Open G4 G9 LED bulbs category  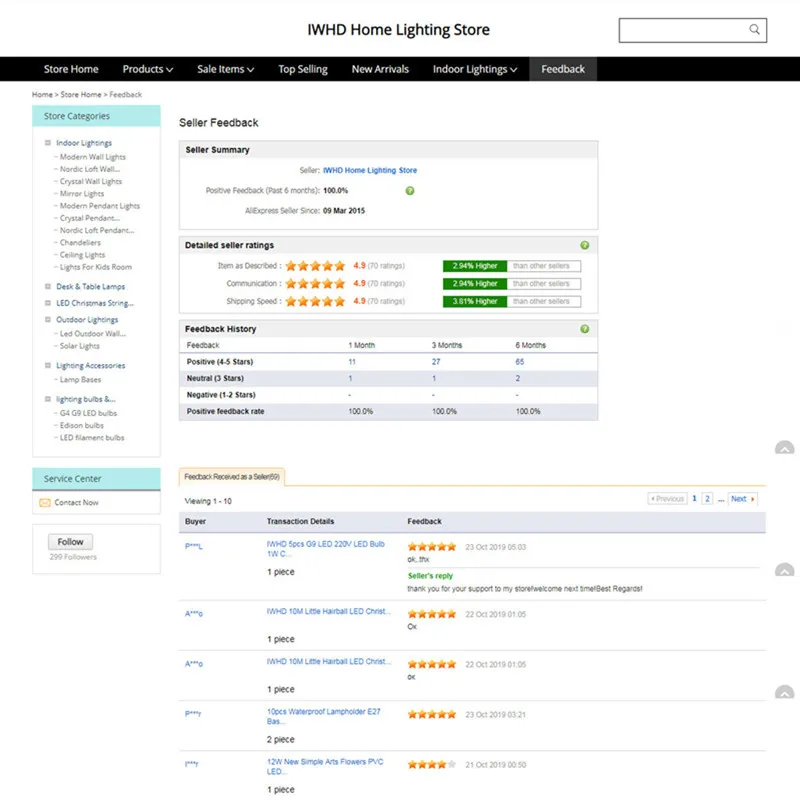pyautogui.click(x=88, y=413)
